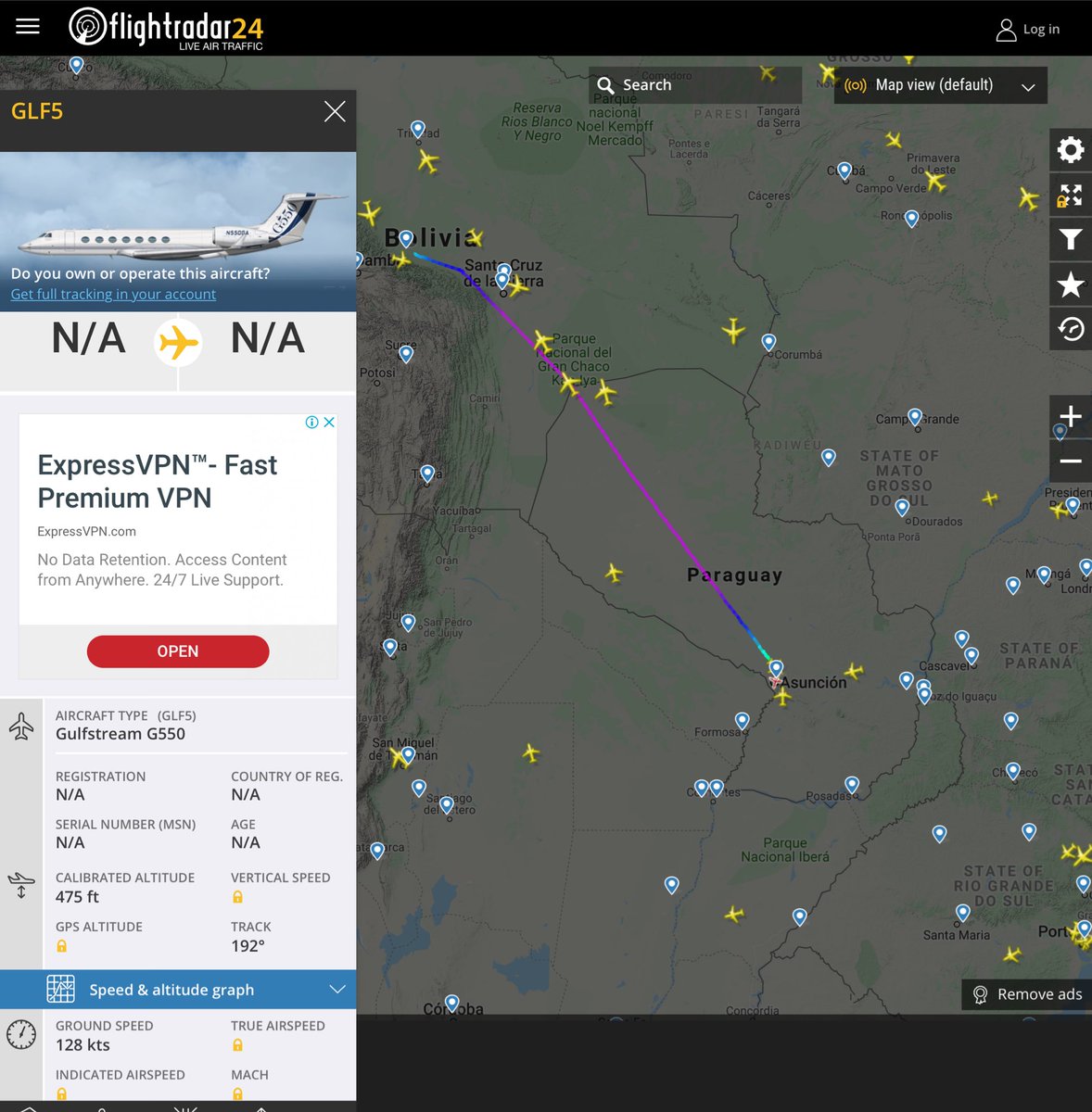Click the Dourados airport pin
The width and height of the screenshot is (1092, 1112).
pyautogui.click(x=902, y=507)
